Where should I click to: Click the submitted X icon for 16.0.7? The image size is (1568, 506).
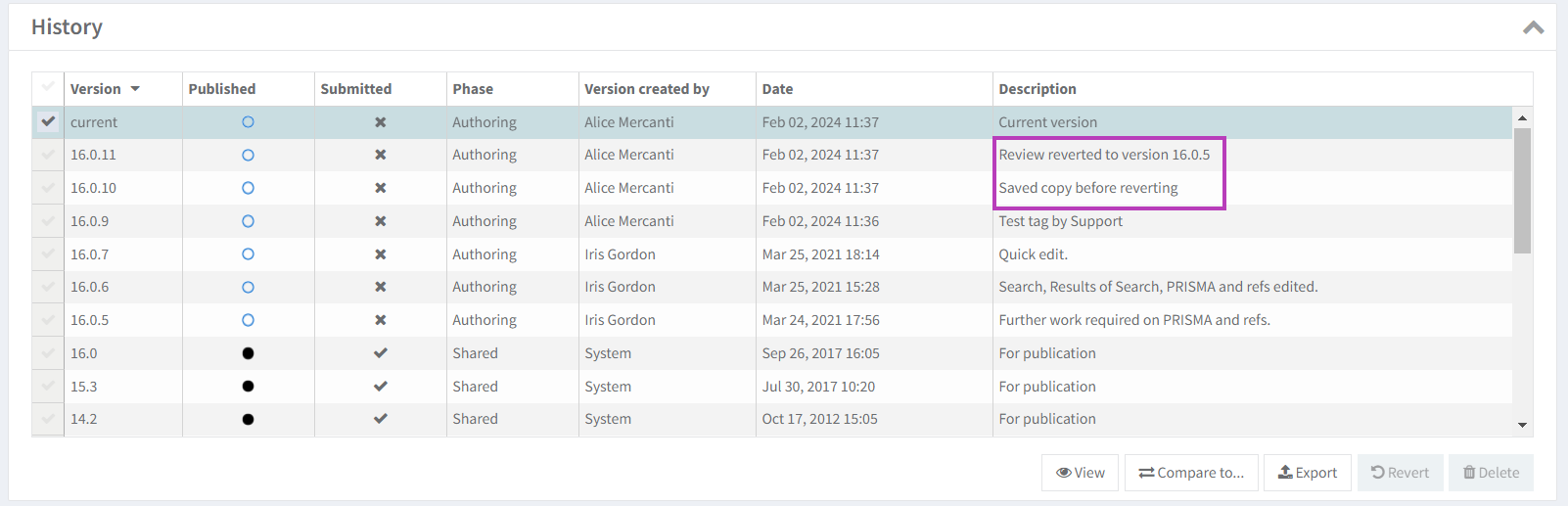(x=380, y=254)
